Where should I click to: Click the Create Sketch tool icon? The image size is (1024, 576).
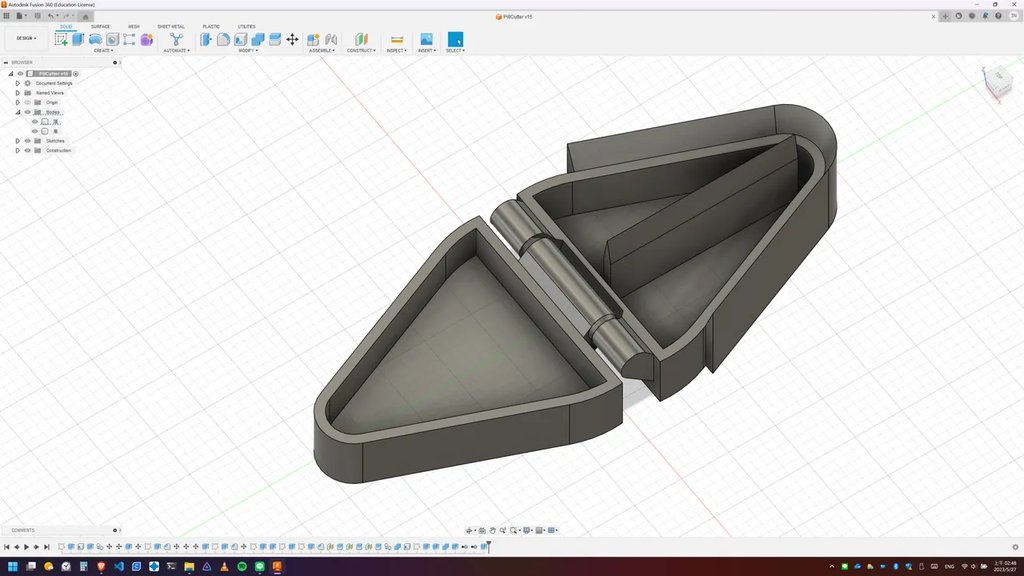62,39
